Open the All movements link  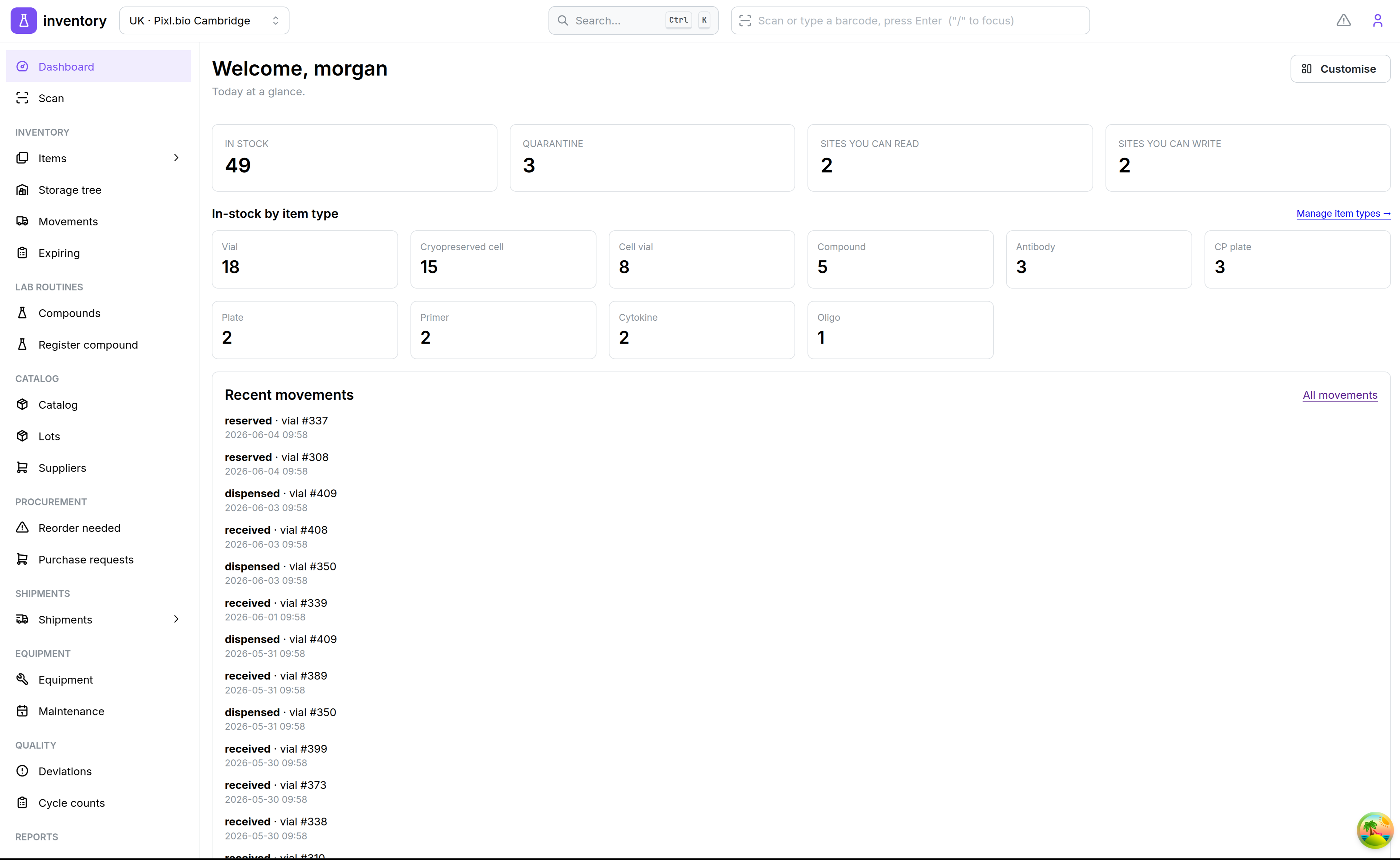1340,395
